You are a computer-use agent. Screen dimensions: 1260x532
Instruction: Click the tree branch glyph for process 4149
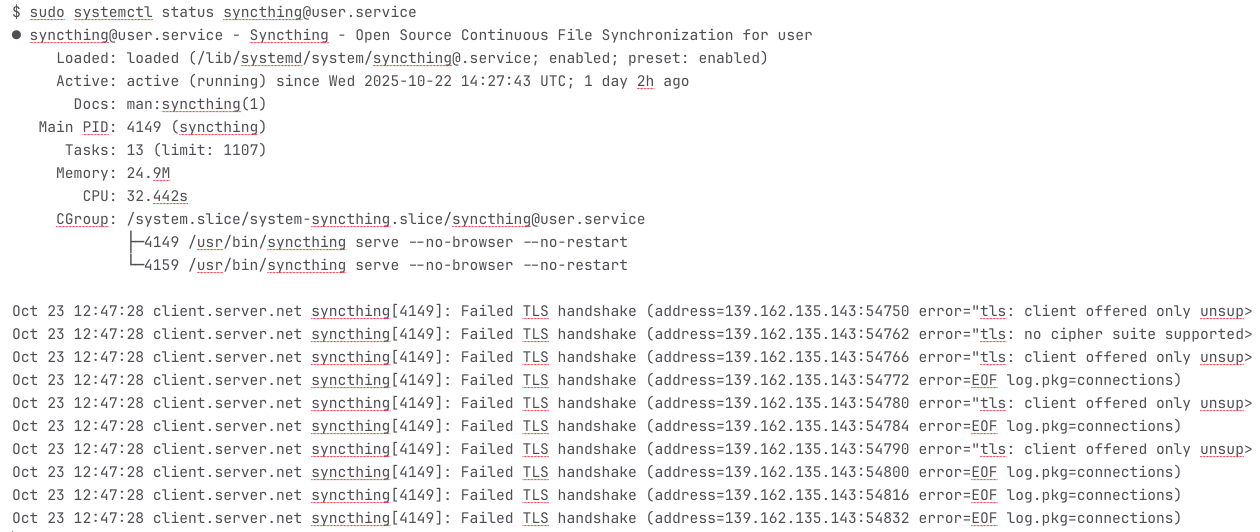136,242
